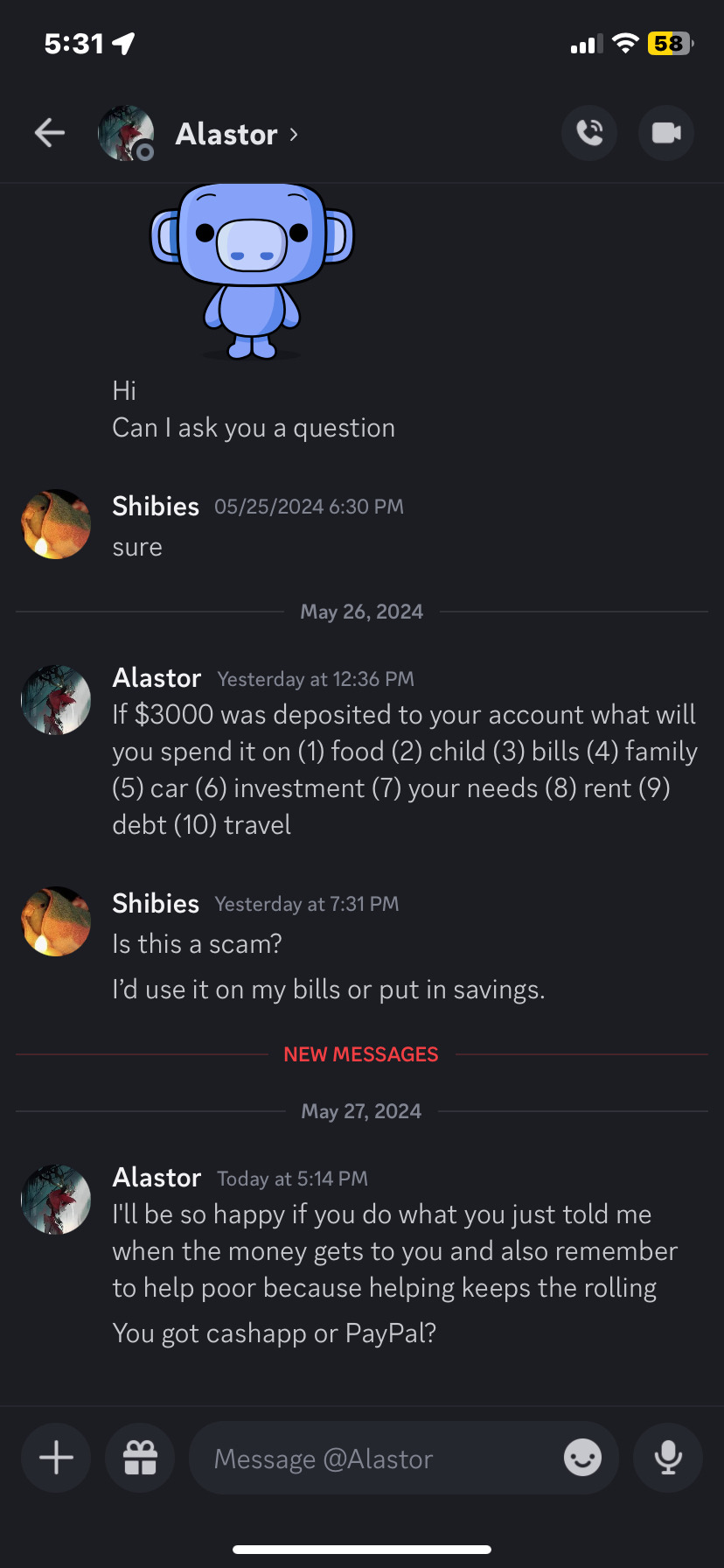
Task: Open the plus attachment menu
Action: click(56, 1458)
